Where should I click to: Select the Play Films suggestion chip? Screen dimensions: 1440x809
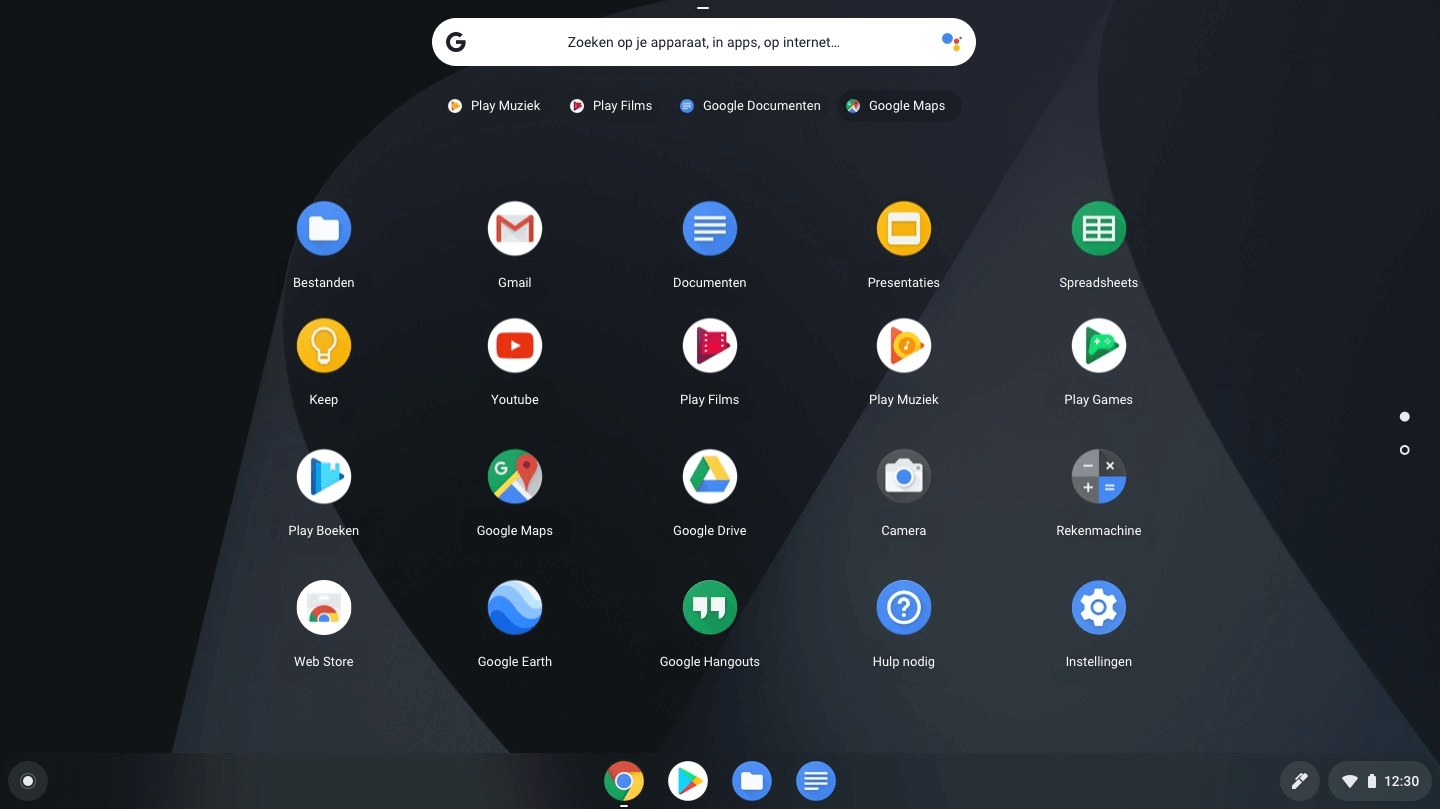coord(611,106)
